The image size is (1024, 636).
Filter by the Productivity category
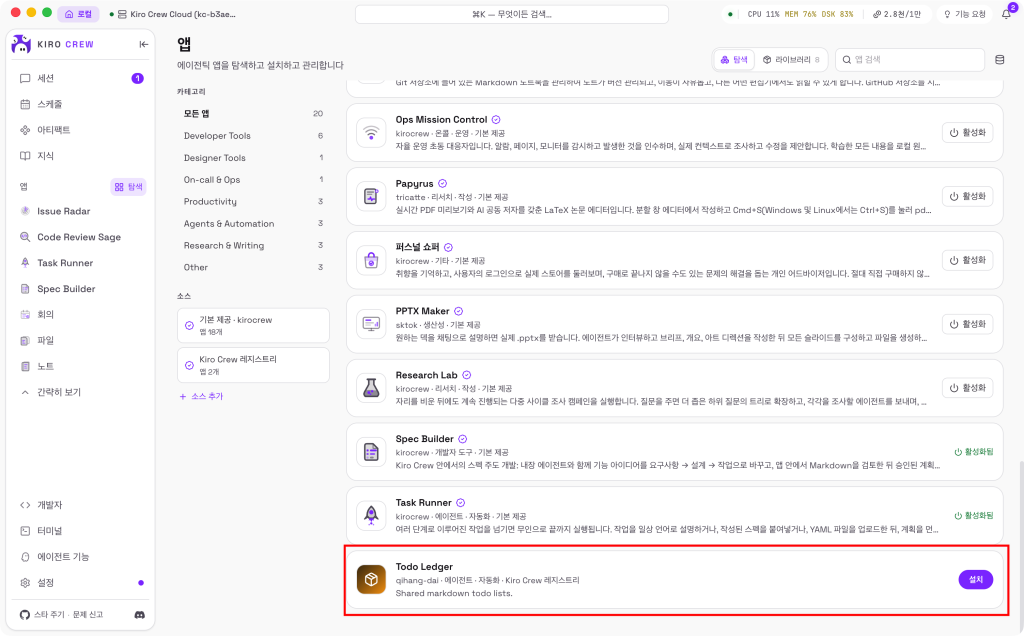pos(253,201)
